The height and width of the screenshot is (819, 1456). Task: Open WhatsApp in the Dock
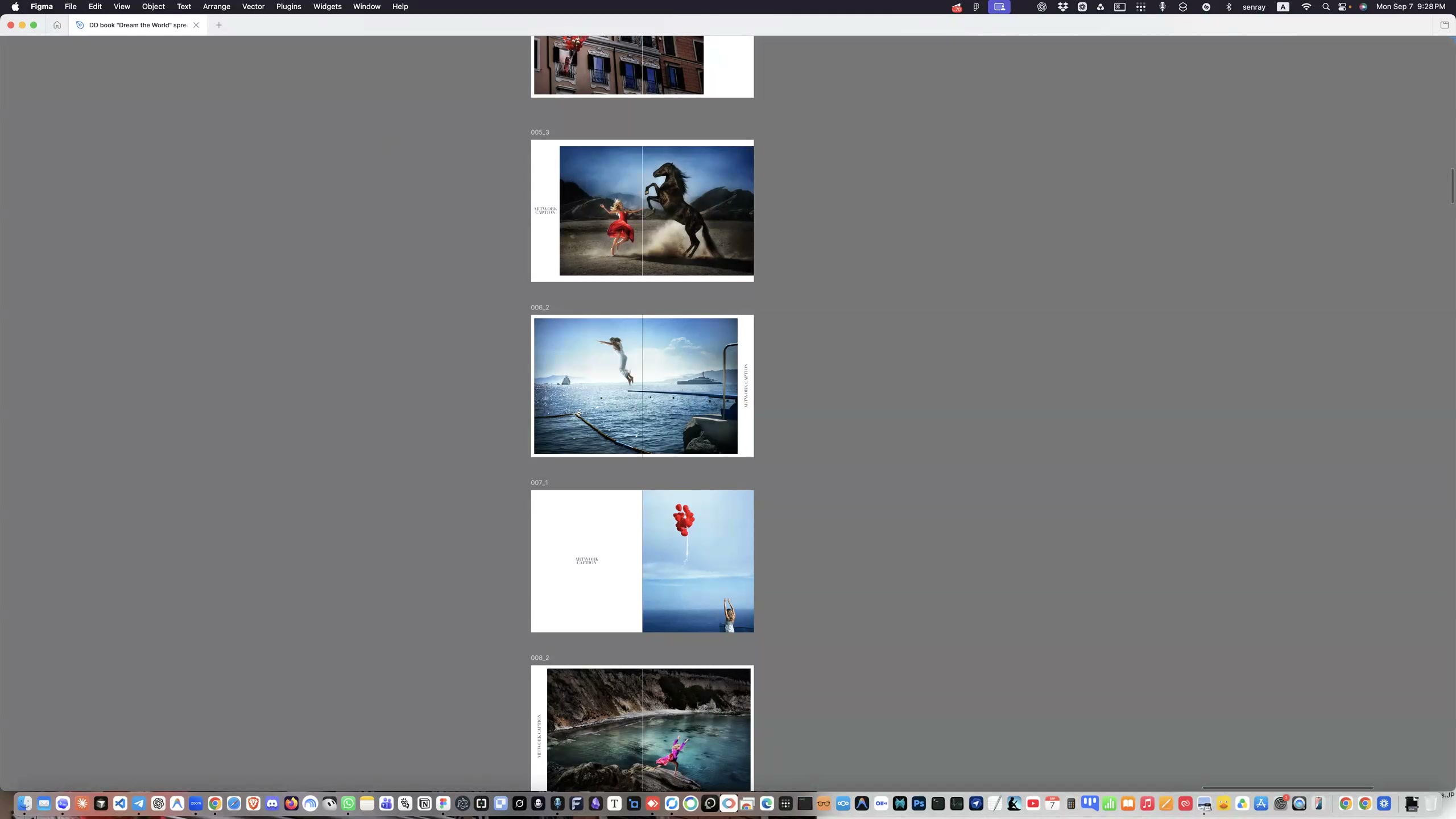[349, 804]
